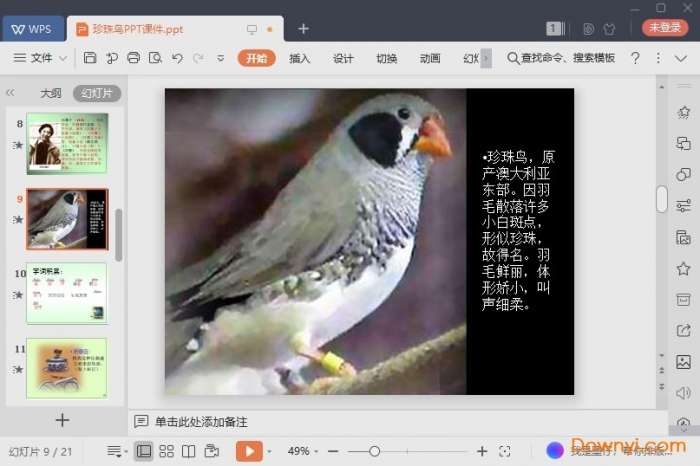This screenshot has width=700, height=466.
Task: Open the share icon in right sidebar
Action: click(683, 330)
